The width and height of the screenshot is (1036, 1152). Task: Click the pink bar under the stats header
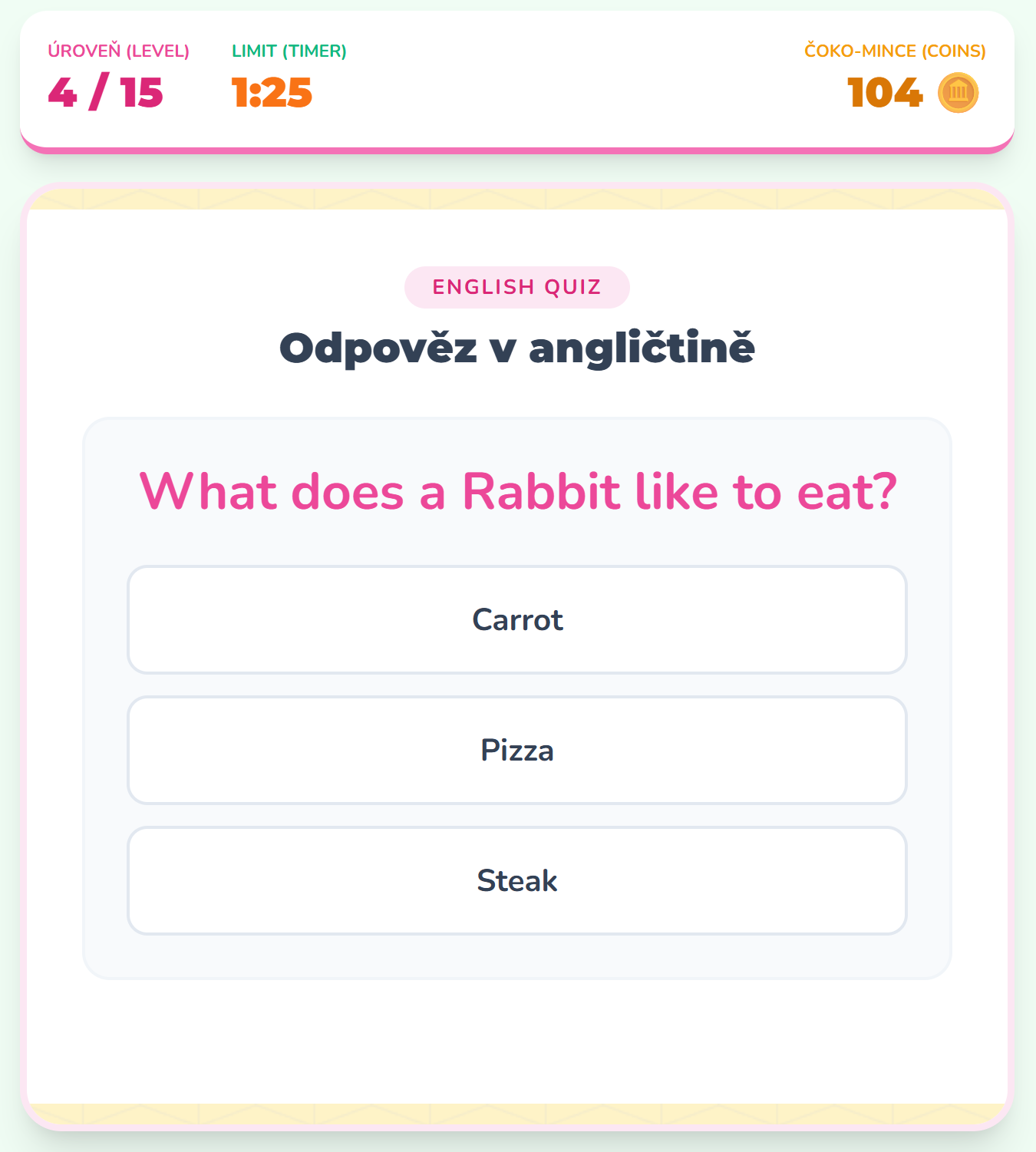(517, 150)
